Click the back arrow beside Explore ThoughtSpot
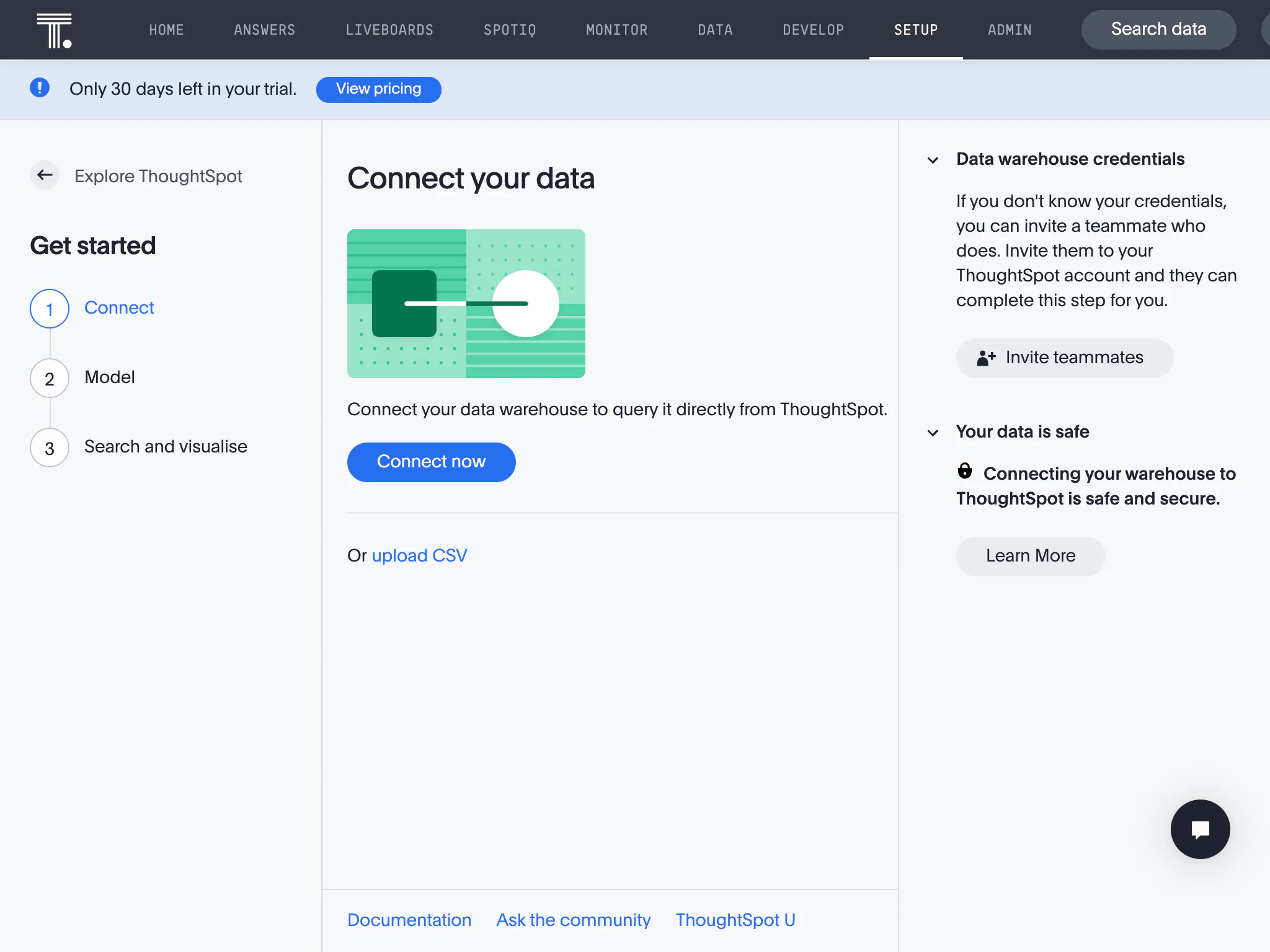The image size is (1270, 952). 45,175
